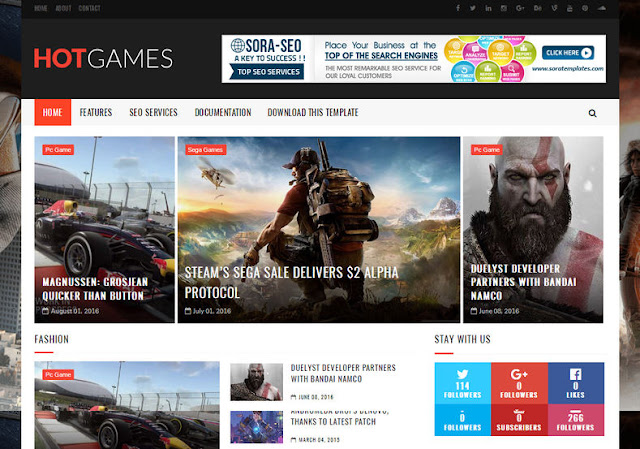Click the SoundCloud cloud icon in top bar
This screenshot has width=640, height=449.
602,8
